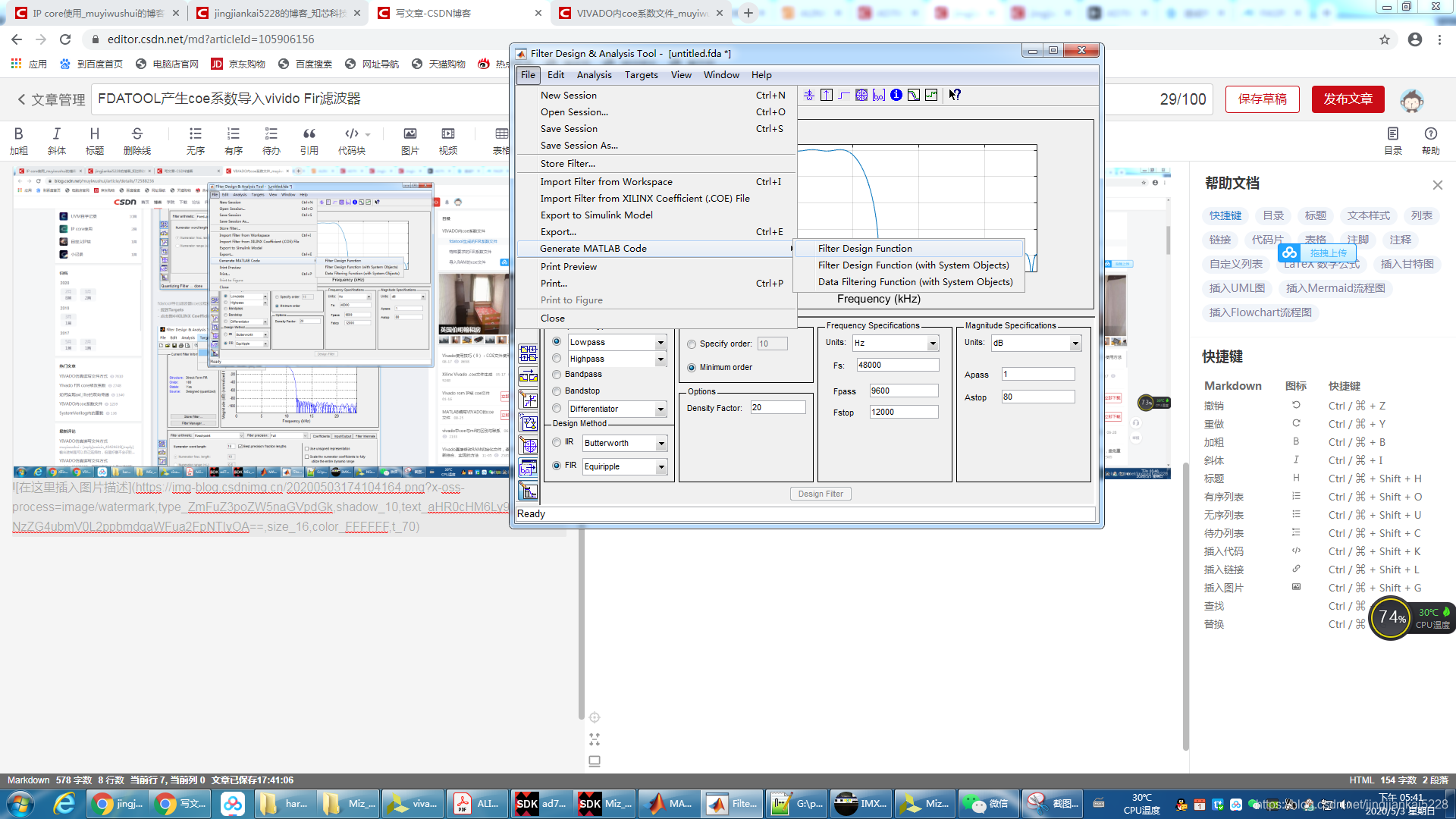The height and width of the screenshot is (819, 1456).
Task: Switch design method to IIR
Action: coord(557,443)
